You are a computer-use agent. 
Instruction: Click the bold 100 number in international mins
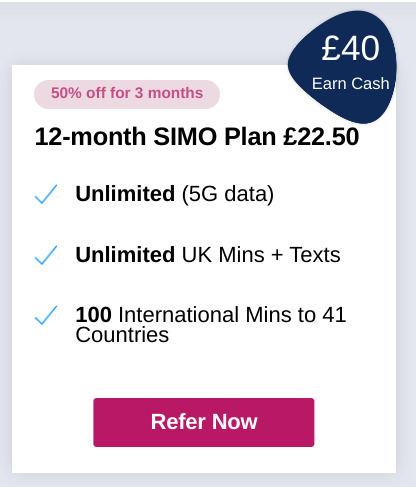(x=93, y=315)
